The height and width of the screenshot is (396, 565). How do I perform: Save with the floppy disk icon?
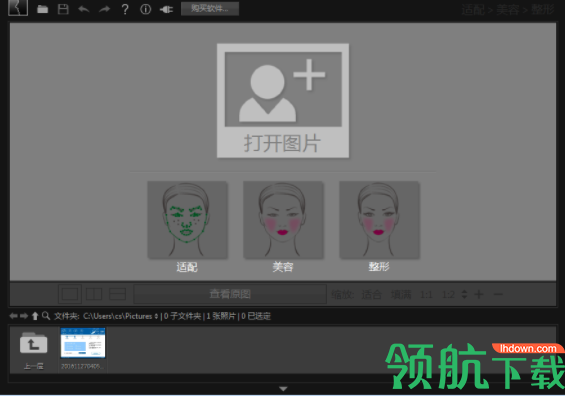[x=63, y=9]
